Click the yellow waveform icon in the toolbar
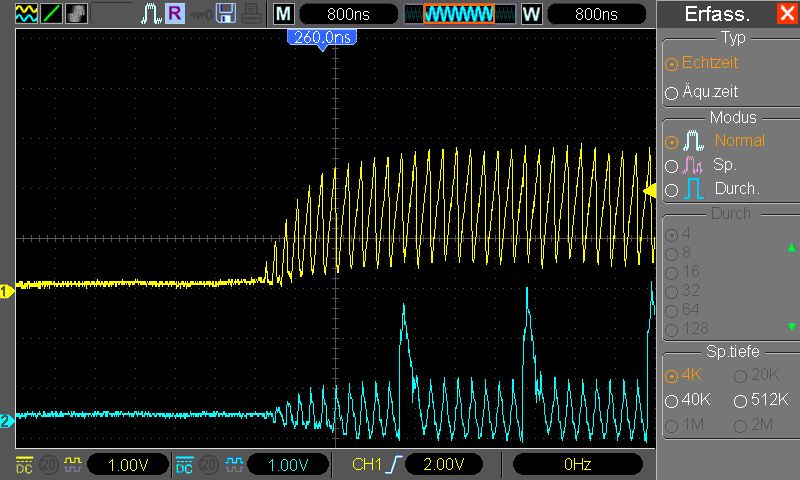This screenshot has width=800, height=480. 26,14
